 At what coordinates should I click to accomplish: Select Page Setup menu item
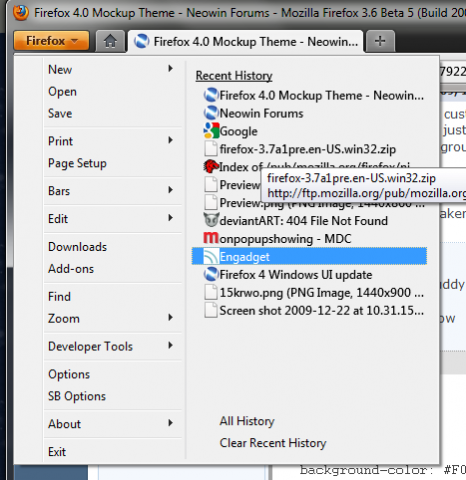[77, 163]
